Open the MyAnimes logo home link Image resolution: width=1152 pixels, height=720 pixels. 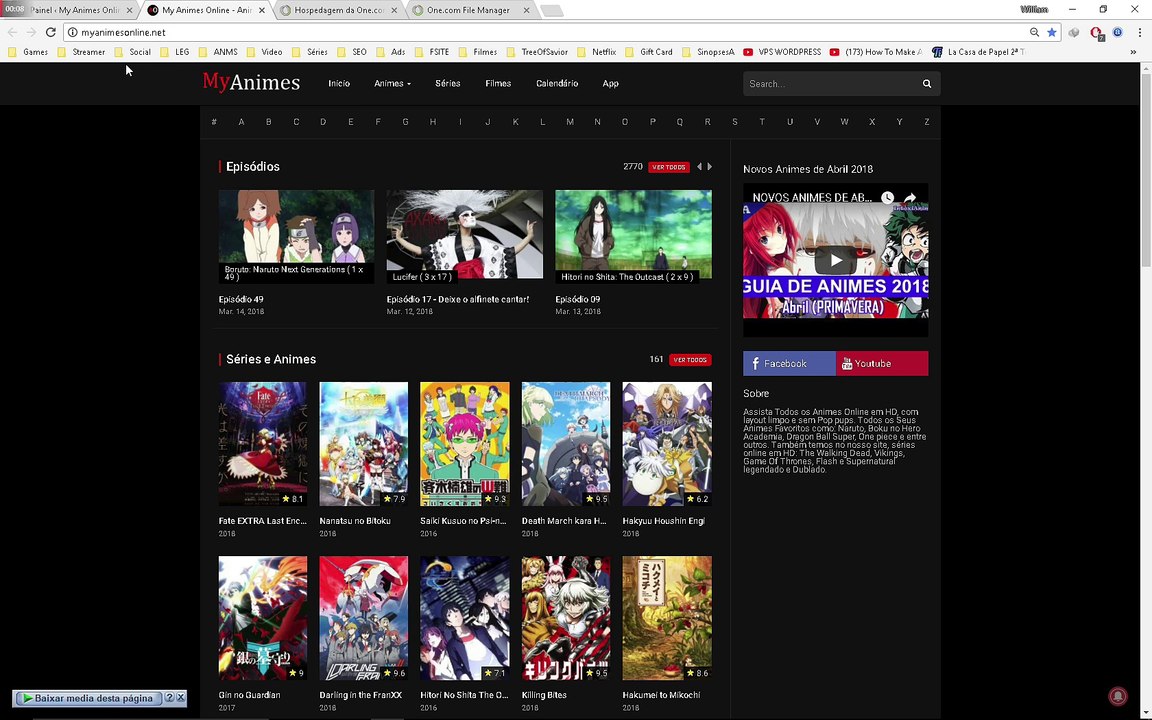(251, 82)
